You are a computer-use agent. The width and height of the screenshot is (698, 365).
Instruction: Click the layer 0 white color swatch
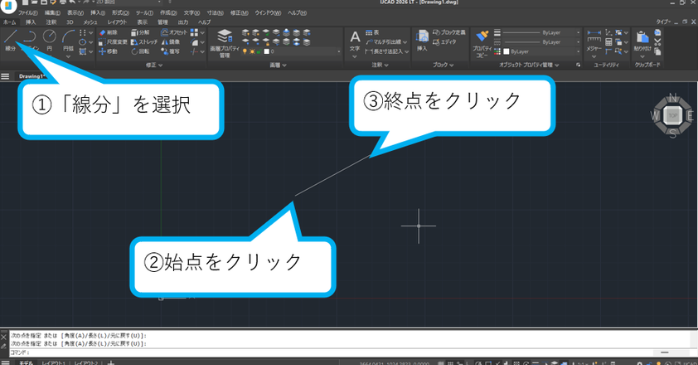266,52
